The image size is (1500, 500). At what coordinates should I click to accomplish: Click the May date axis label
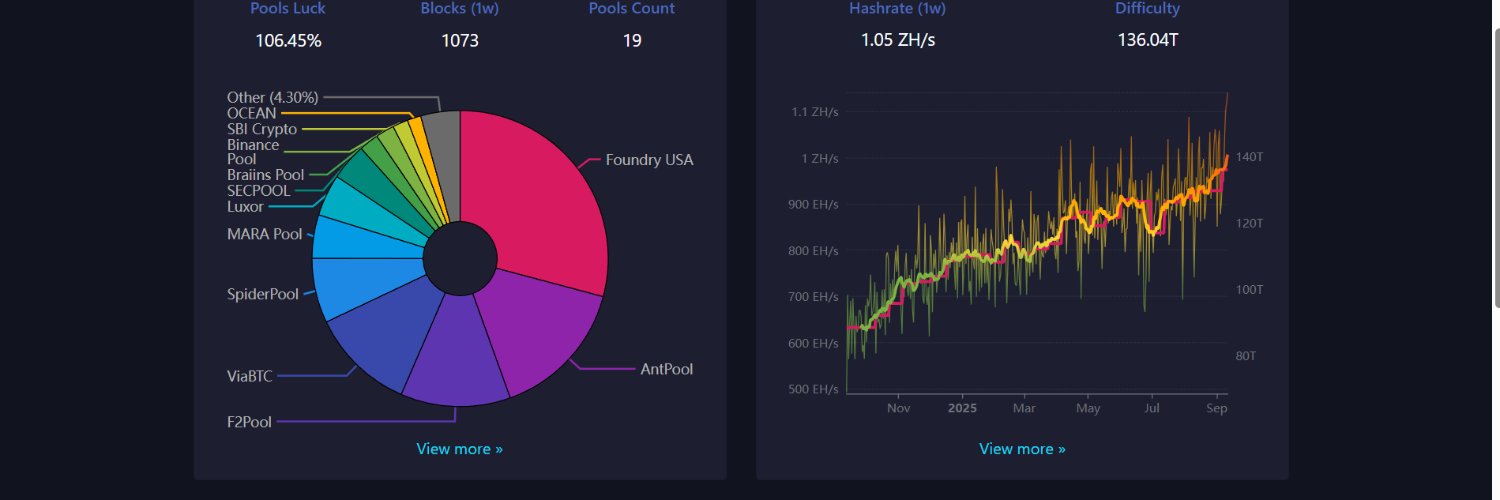pyautogui.click(x=1088, y=408)
